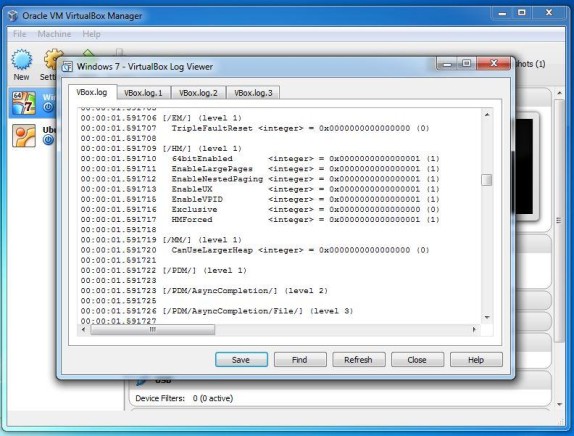Viewport: 574px width, 436px height.
Task: Select the Windows 7 VM icon in list
Action: pyautogui.click(x=24, y=103)
